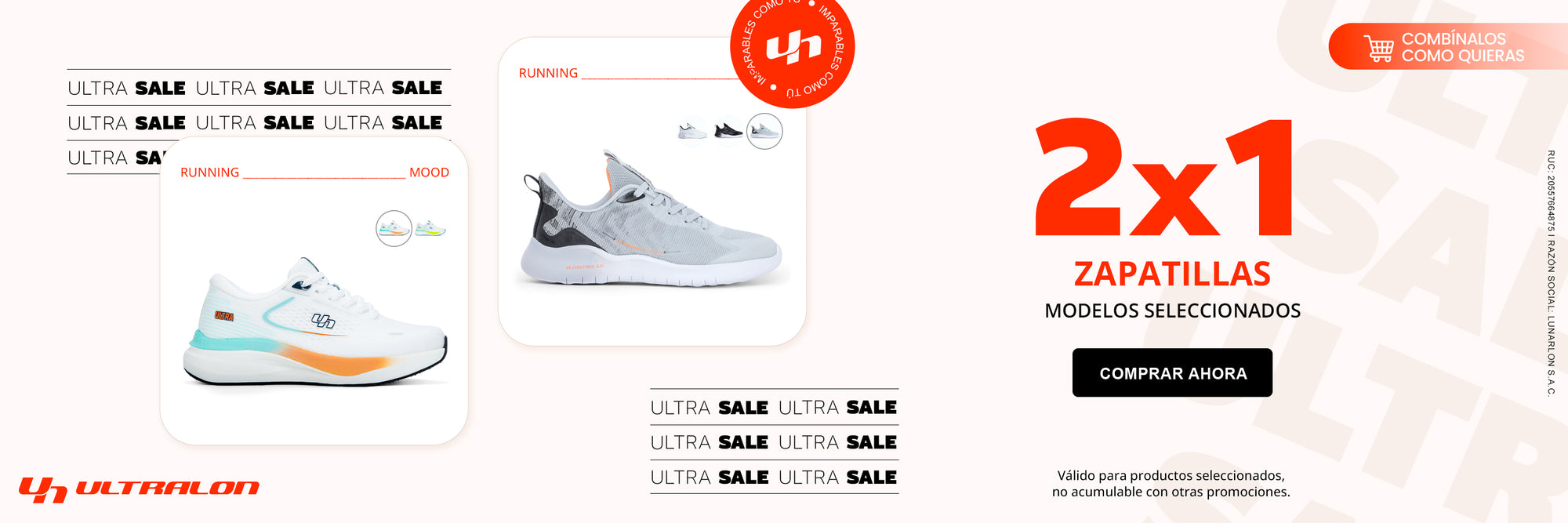Click the RUNNING label on white shoe card
Viewport: 1568px width, 523px height.
(x=209, y=173)
